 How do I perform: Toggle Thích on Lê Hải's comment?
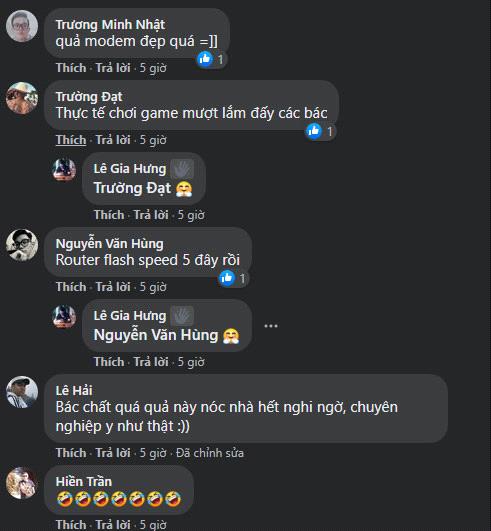(x=71, y=453)
